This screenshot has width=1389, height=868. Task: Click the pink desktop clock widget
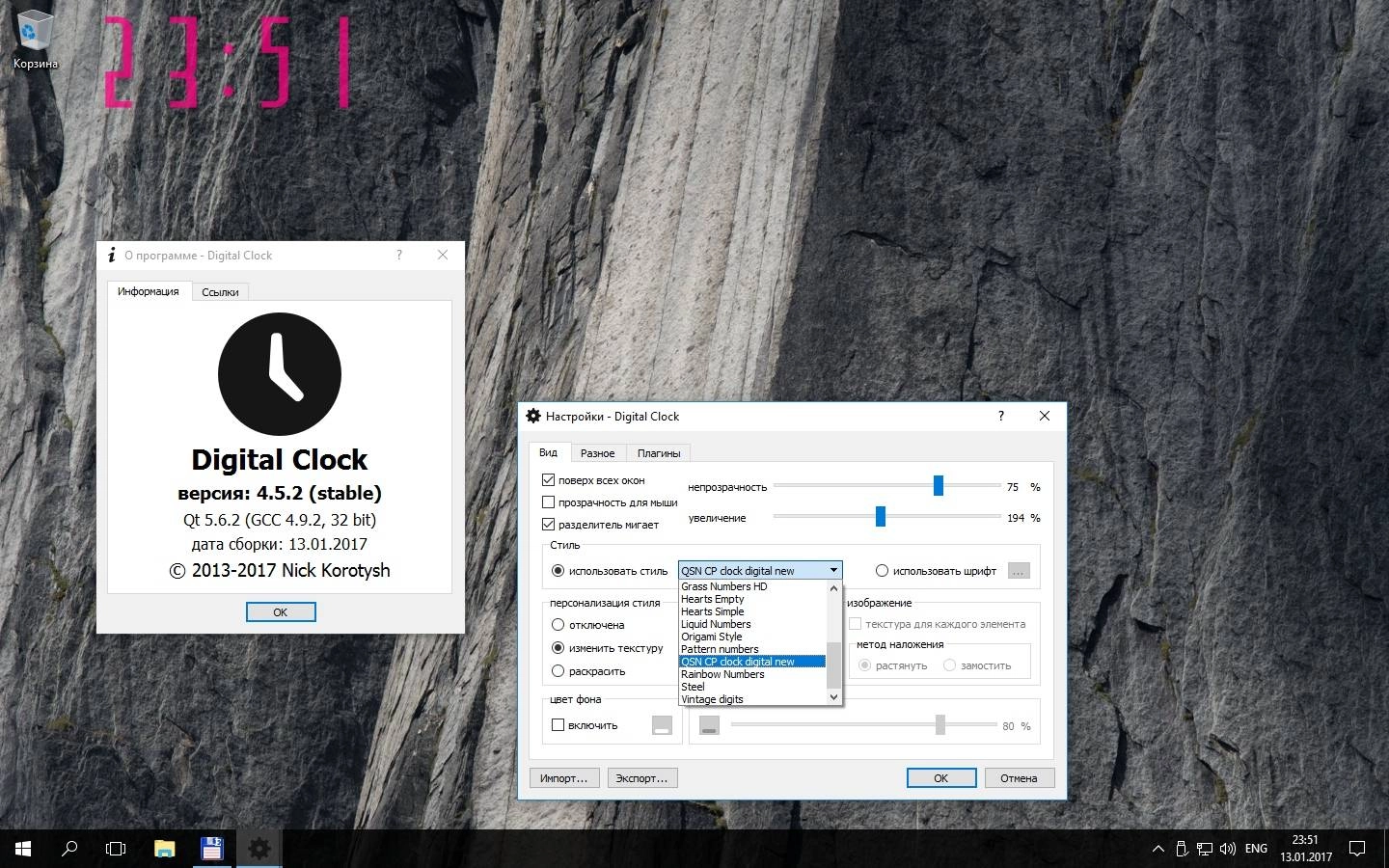[x=227, y=62]
